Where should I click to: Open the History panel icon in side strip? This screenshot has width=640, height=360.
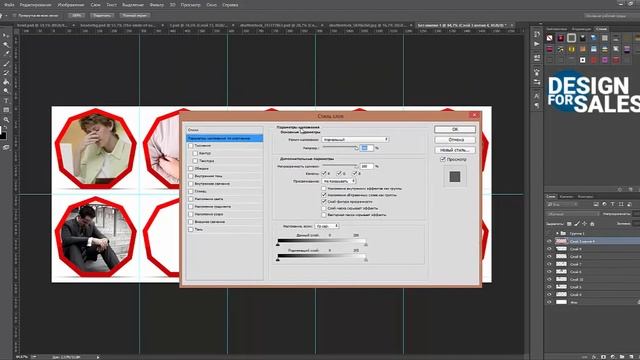(537, 34)
